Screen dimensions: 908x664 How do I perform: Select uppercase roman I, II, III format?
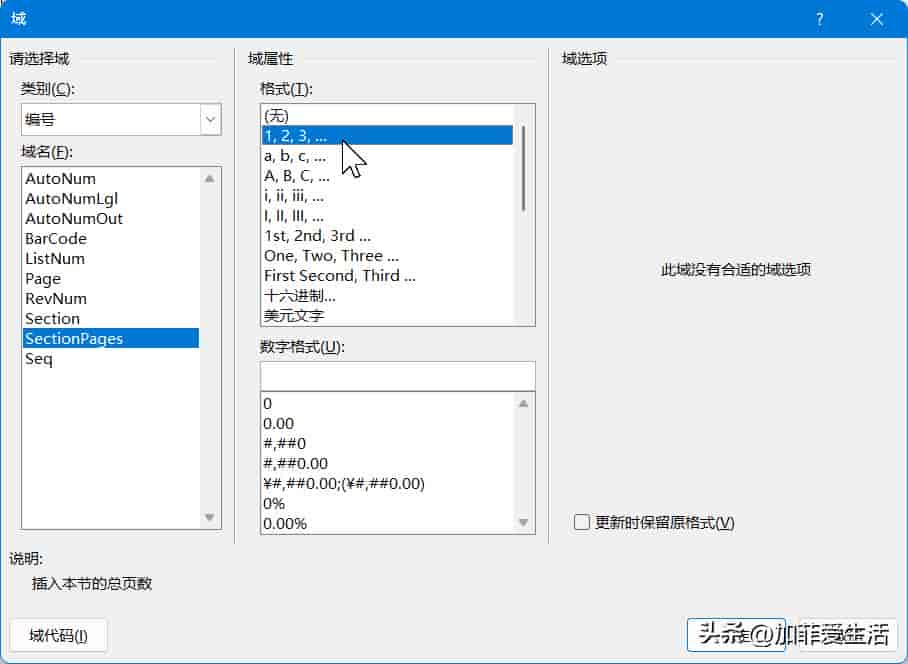(x=387, y=215)
